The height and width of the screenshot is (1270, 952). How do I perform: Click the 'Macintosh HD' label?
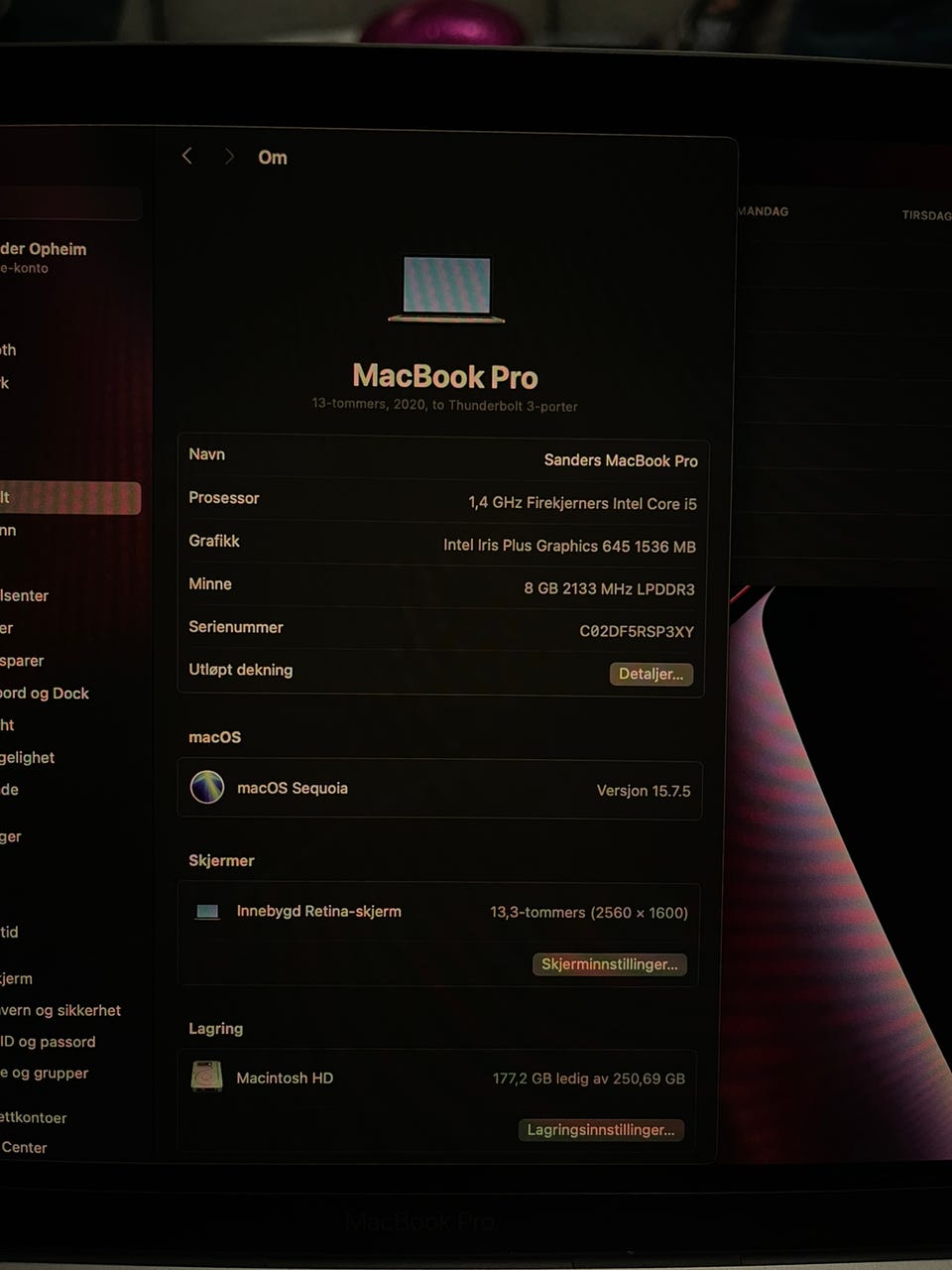tap(285, 1078)
